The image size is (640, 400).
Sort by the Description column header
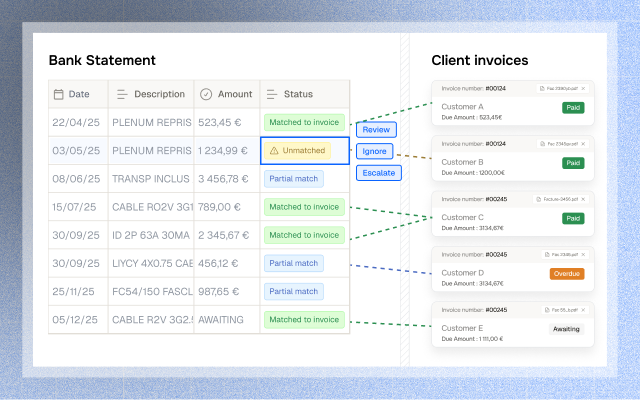pos(151,94)
